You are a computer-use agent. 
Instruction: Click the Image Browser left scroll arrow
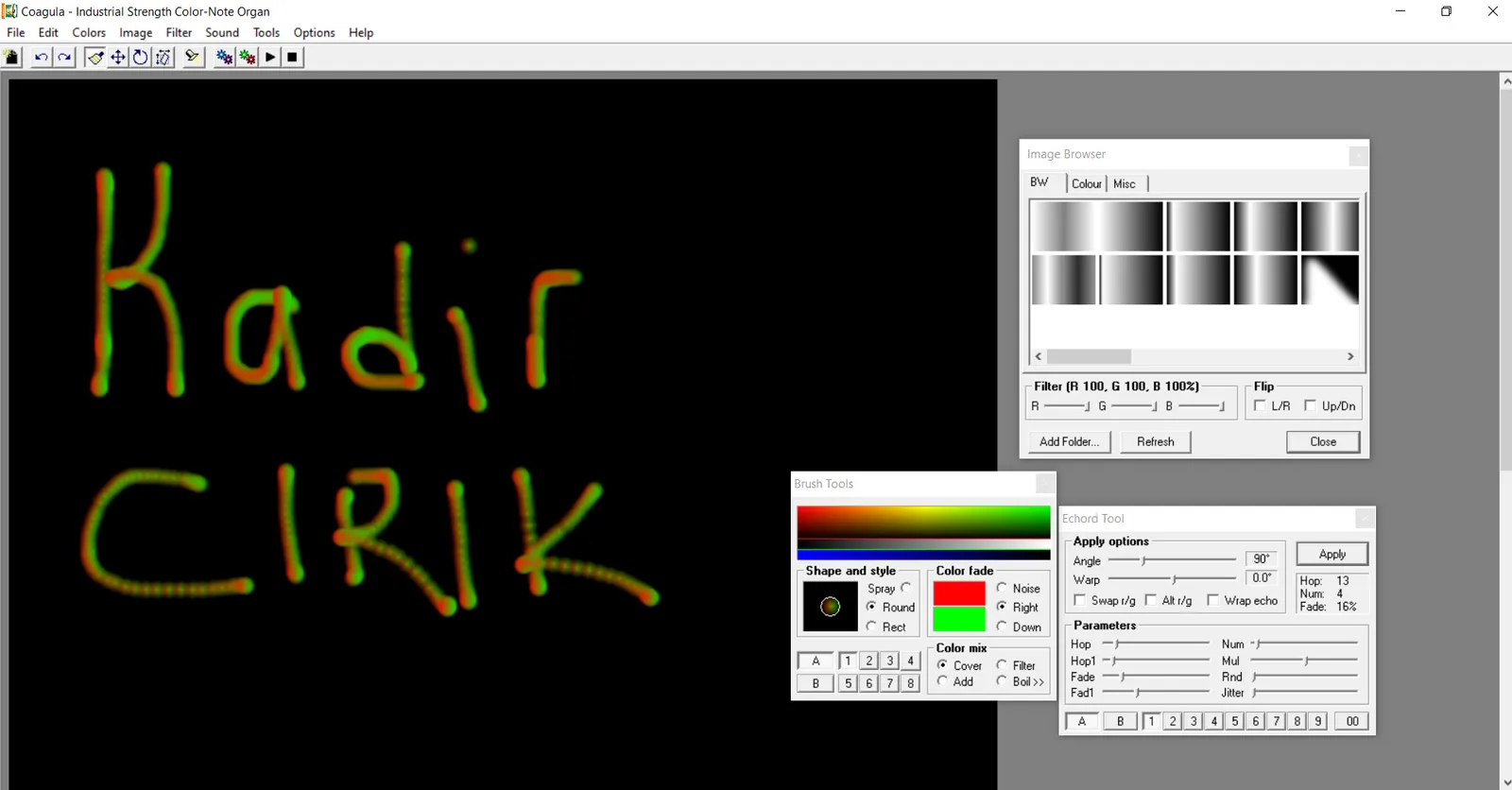[1039, 356]
